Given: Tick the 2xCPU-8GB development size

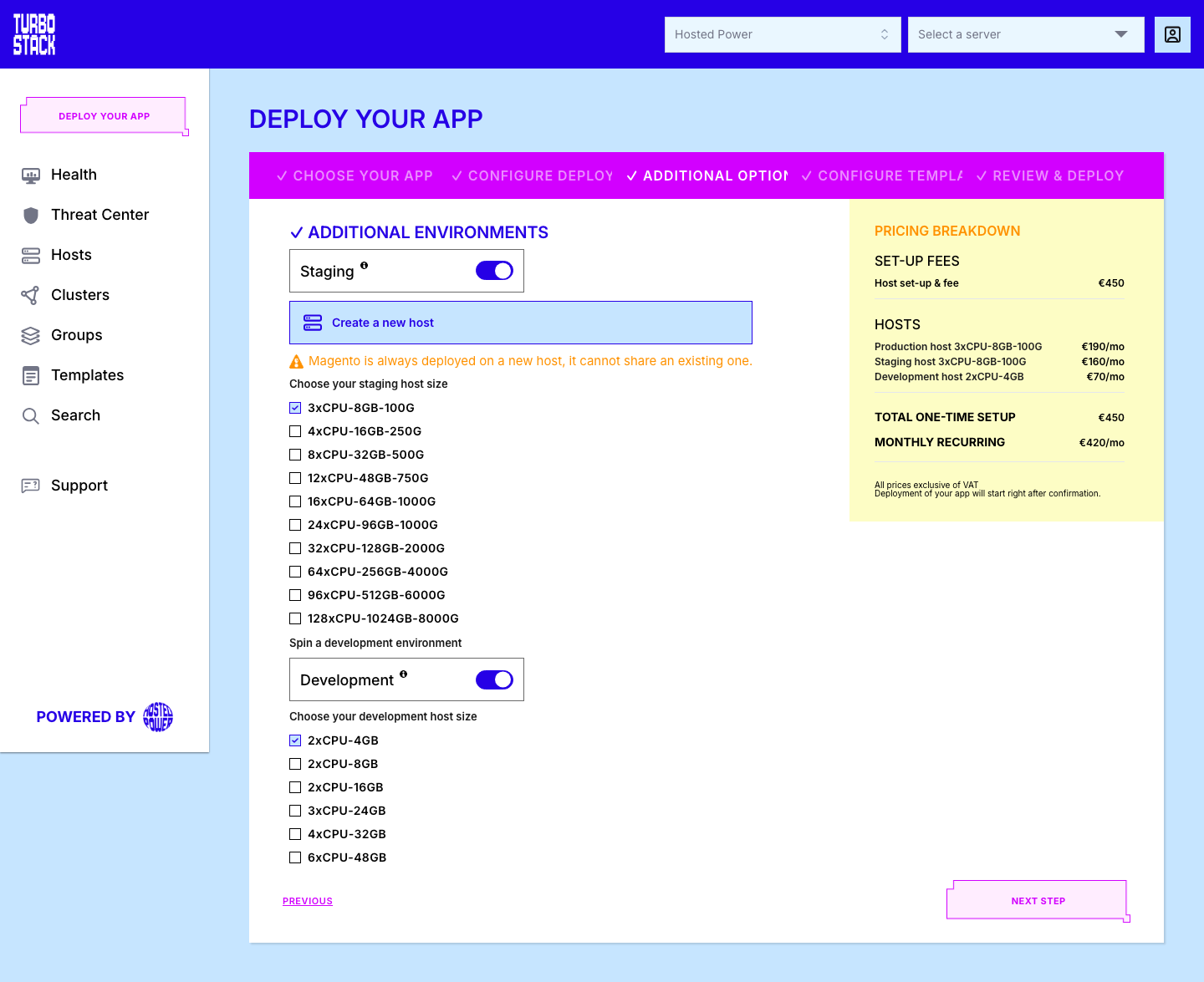Looking at the screenshot, I should [295, 764].
